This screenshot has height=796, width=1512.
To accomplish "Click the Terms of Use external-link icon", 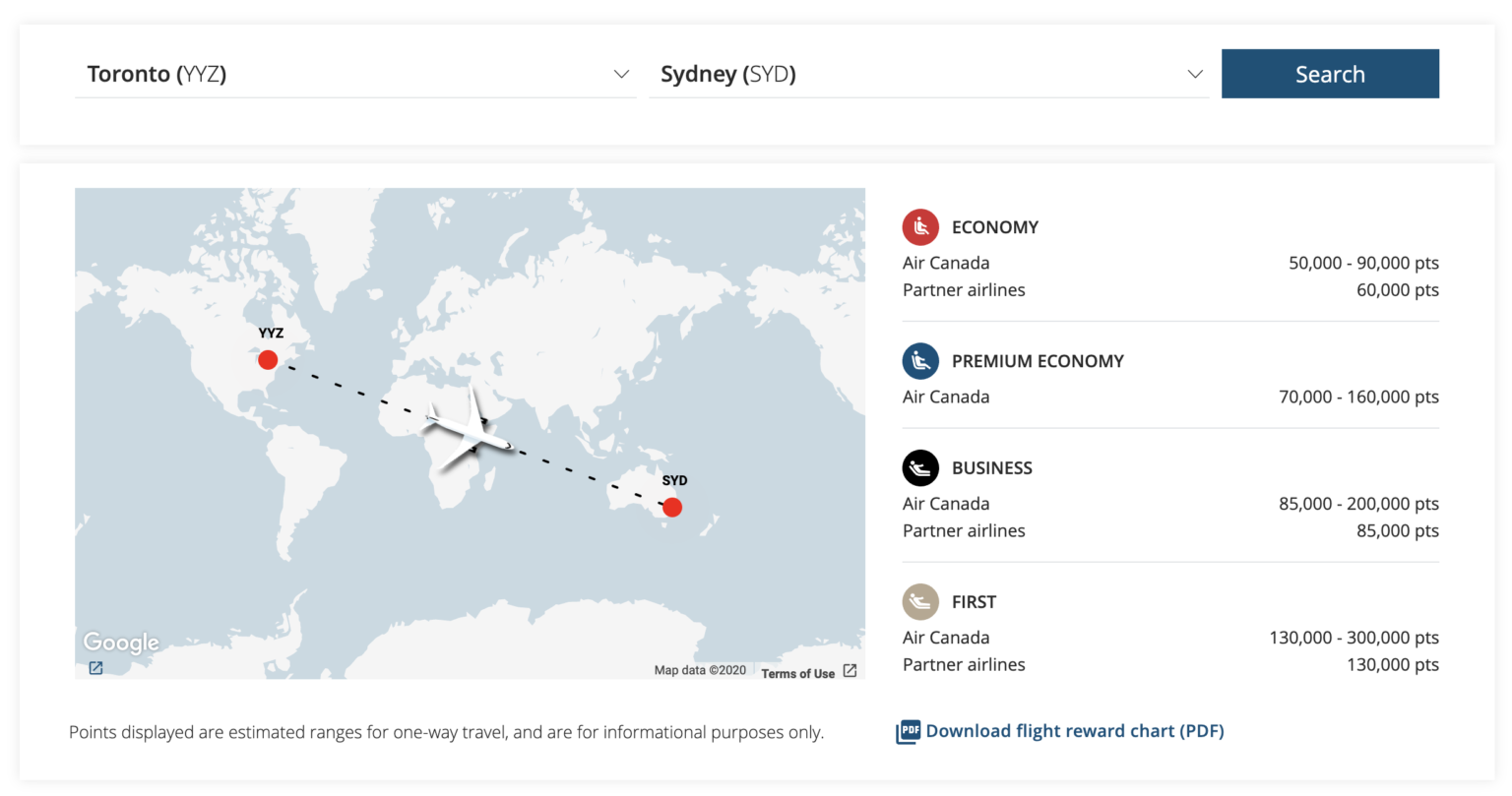I will pos(852,673).
